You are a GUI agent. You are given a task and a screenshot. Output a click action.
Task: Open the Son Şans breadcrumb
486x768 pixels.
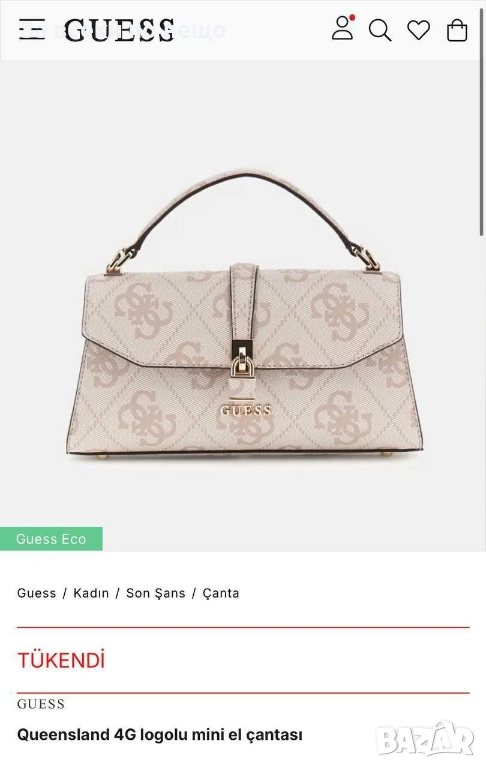click(156, 593)
